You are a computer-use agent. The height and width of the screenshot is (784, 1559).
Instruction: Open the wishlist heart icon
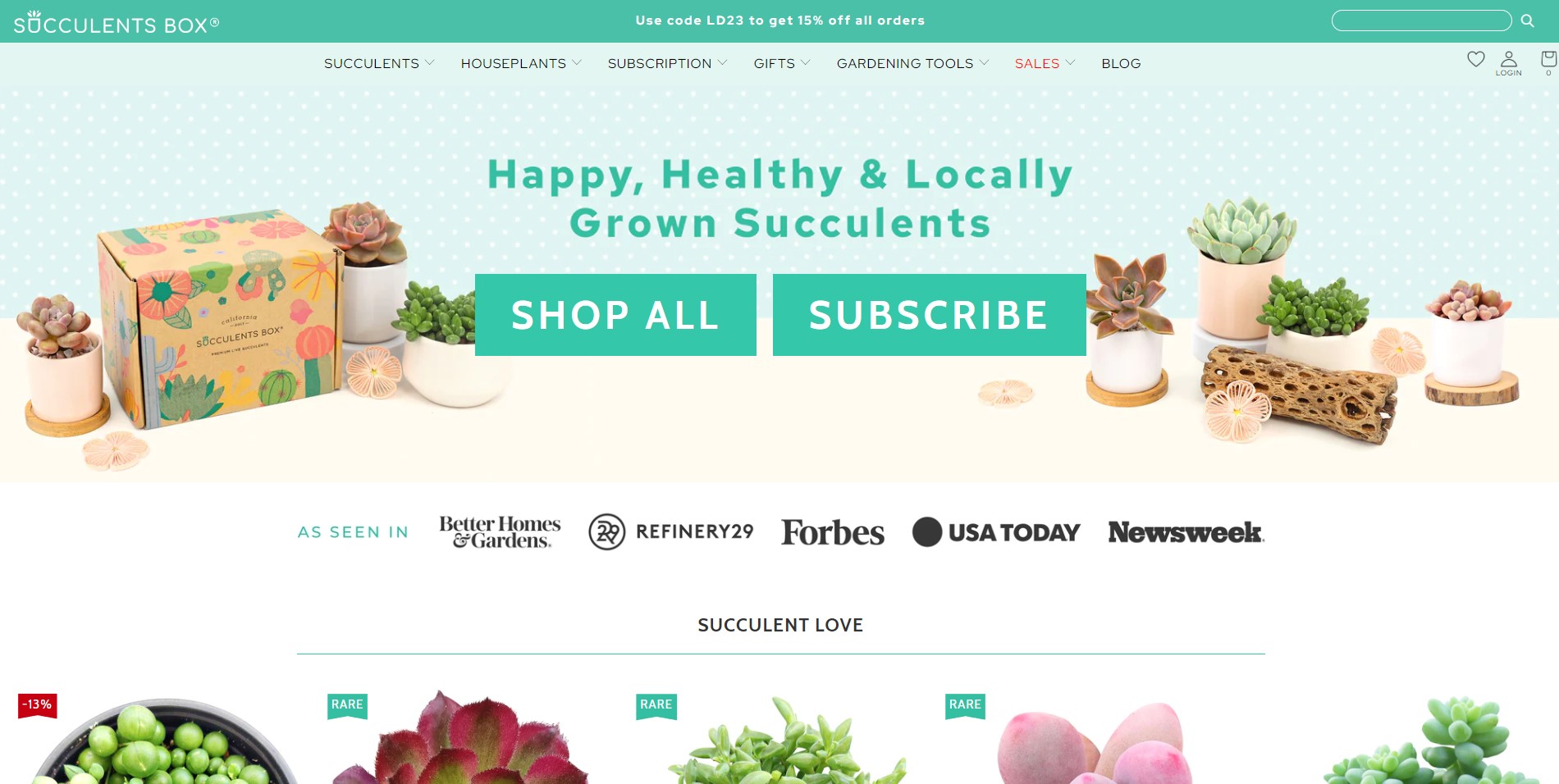1476,59
